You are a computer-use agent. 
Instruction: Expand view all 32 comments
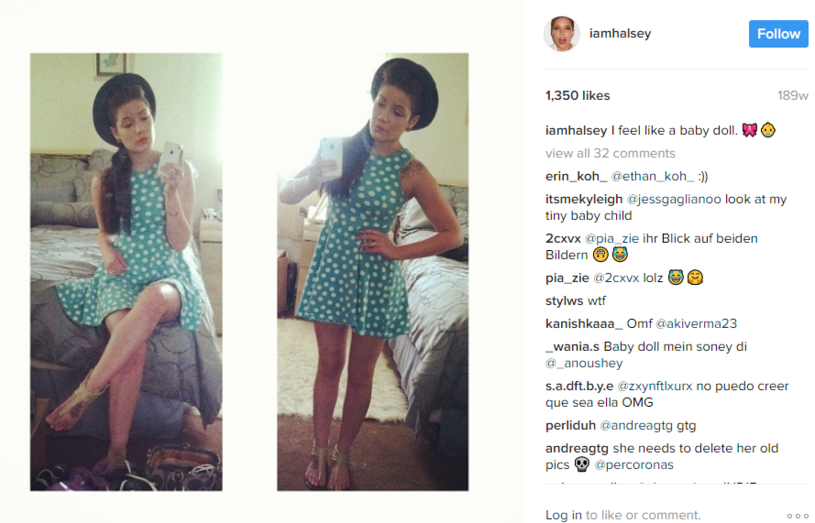610,153
